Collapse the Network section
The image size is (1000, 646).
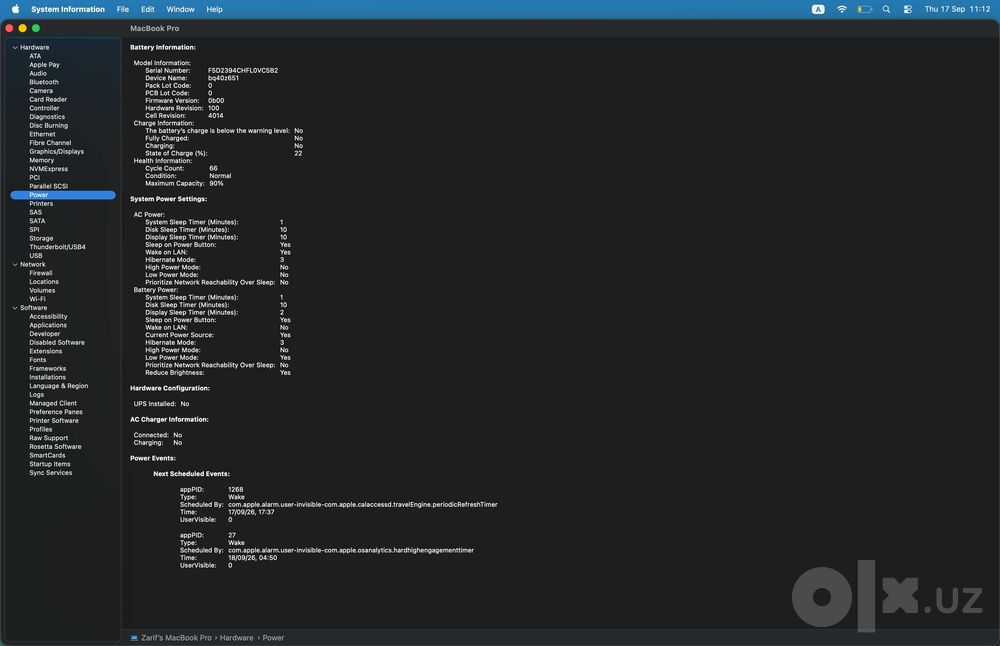[15, 264]
